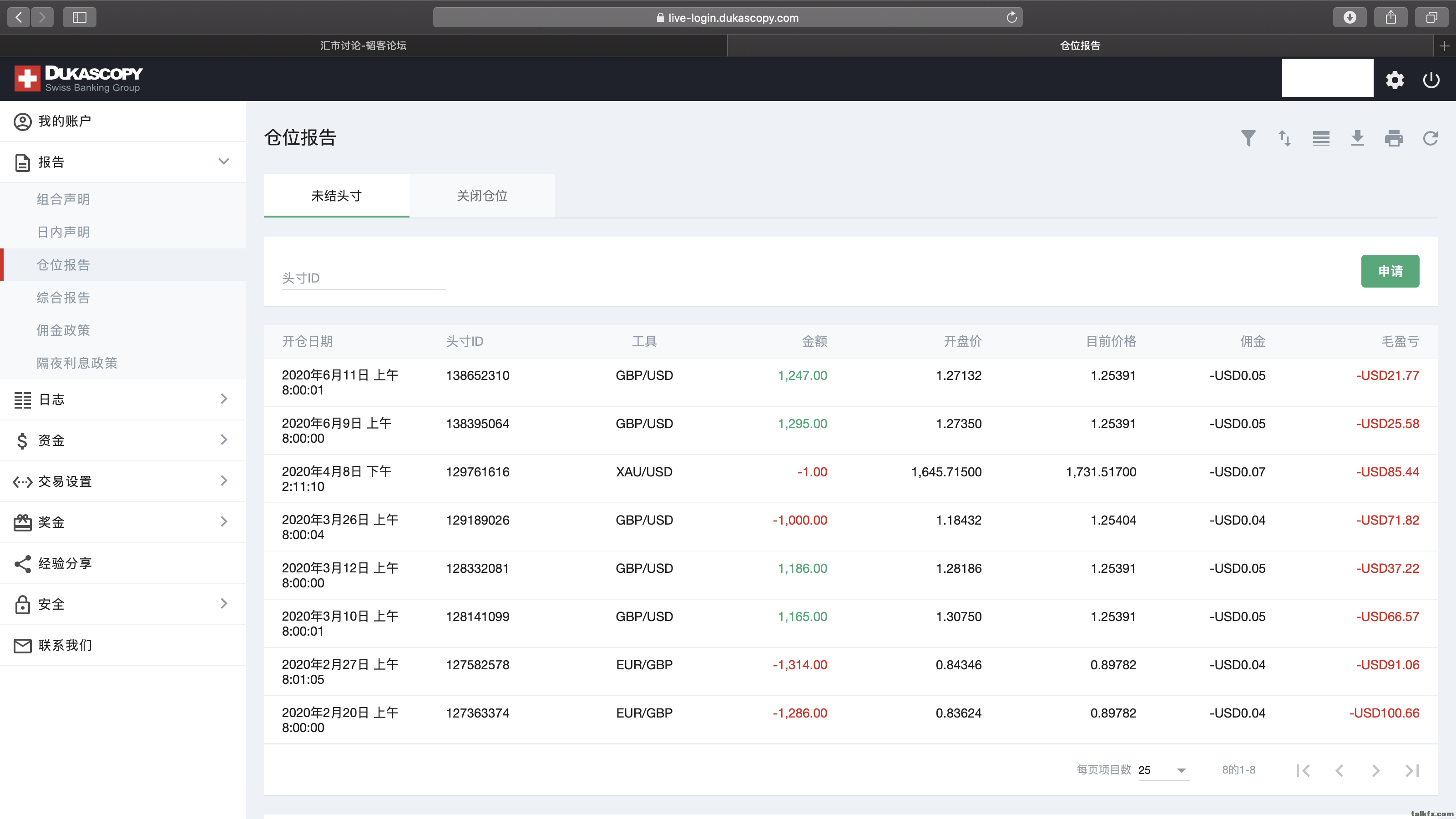Select position ID 128332081
The height and width of the screenshot is (819, 1456).
pos(478,568)
